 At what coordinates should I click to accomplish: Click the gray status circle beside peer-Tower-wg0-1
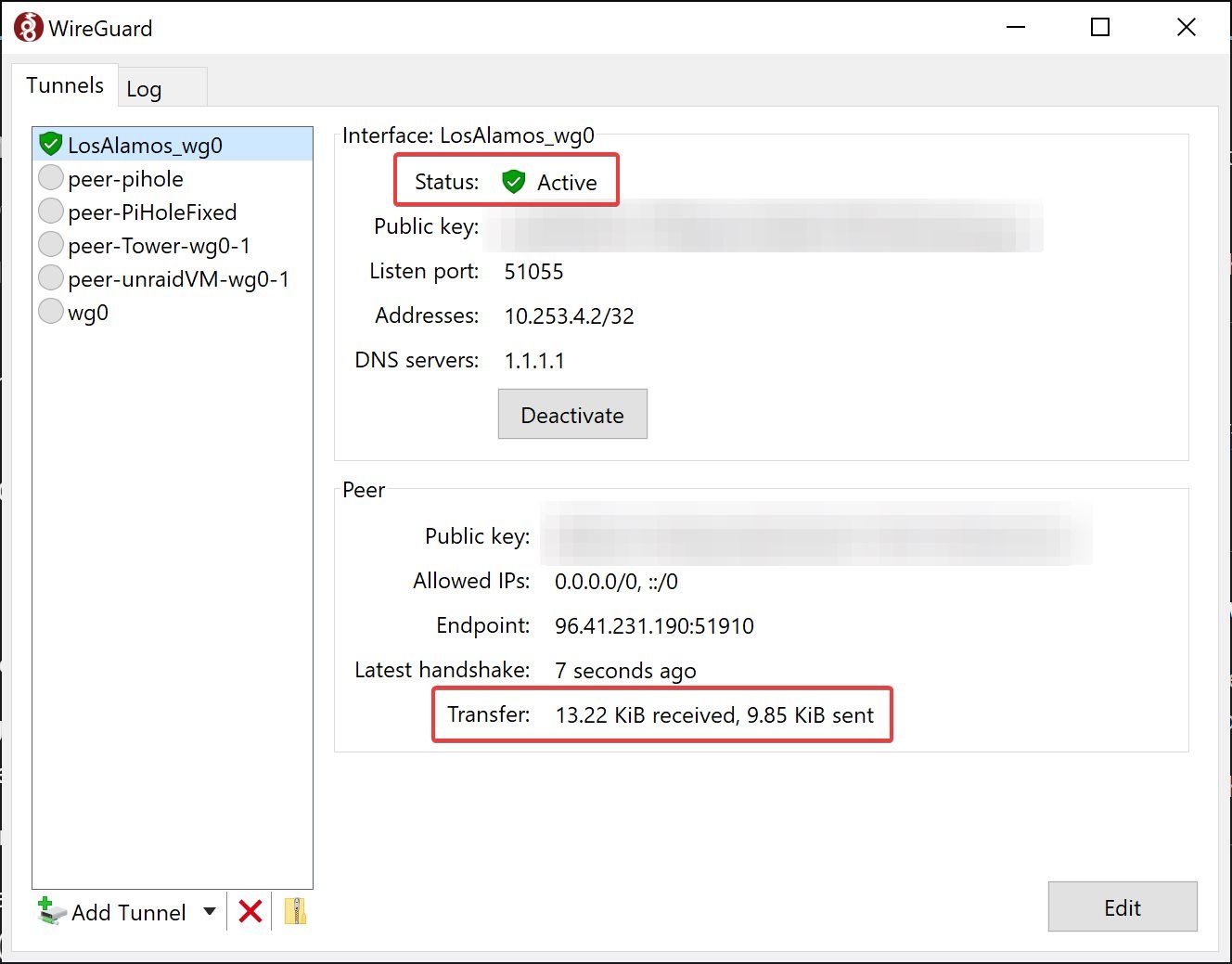point(51,244)
